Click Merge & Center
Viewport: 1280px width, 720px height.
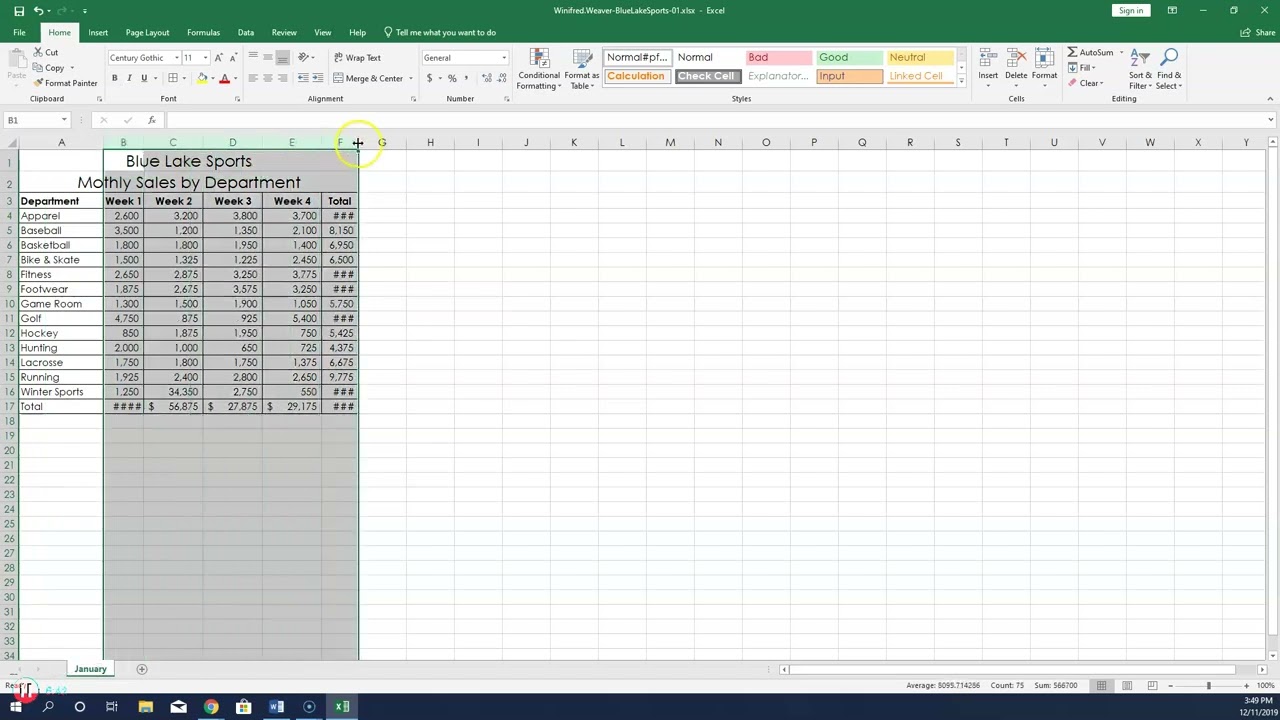point(368,78)
